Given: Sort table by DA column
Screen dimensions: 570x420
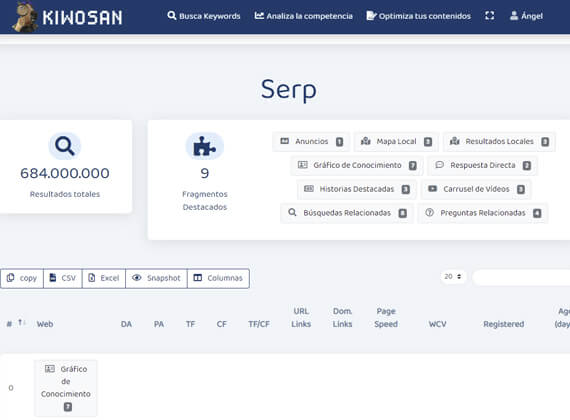Looking at the screenshot, I should tap(126, 324).
